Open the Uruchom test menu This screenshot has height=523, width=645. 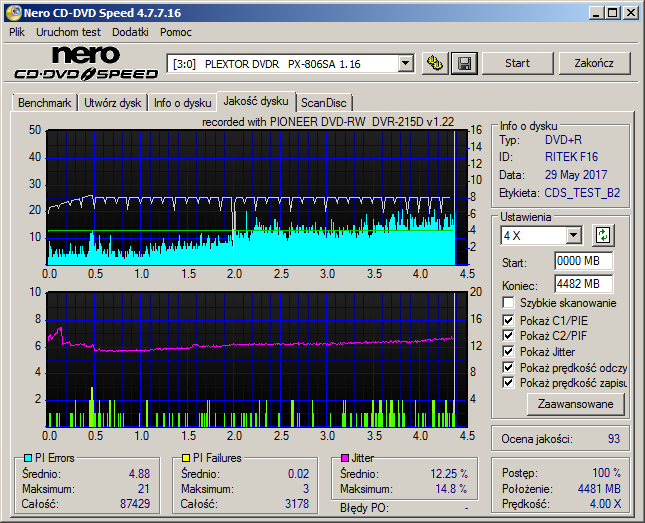tap(68, 32)
